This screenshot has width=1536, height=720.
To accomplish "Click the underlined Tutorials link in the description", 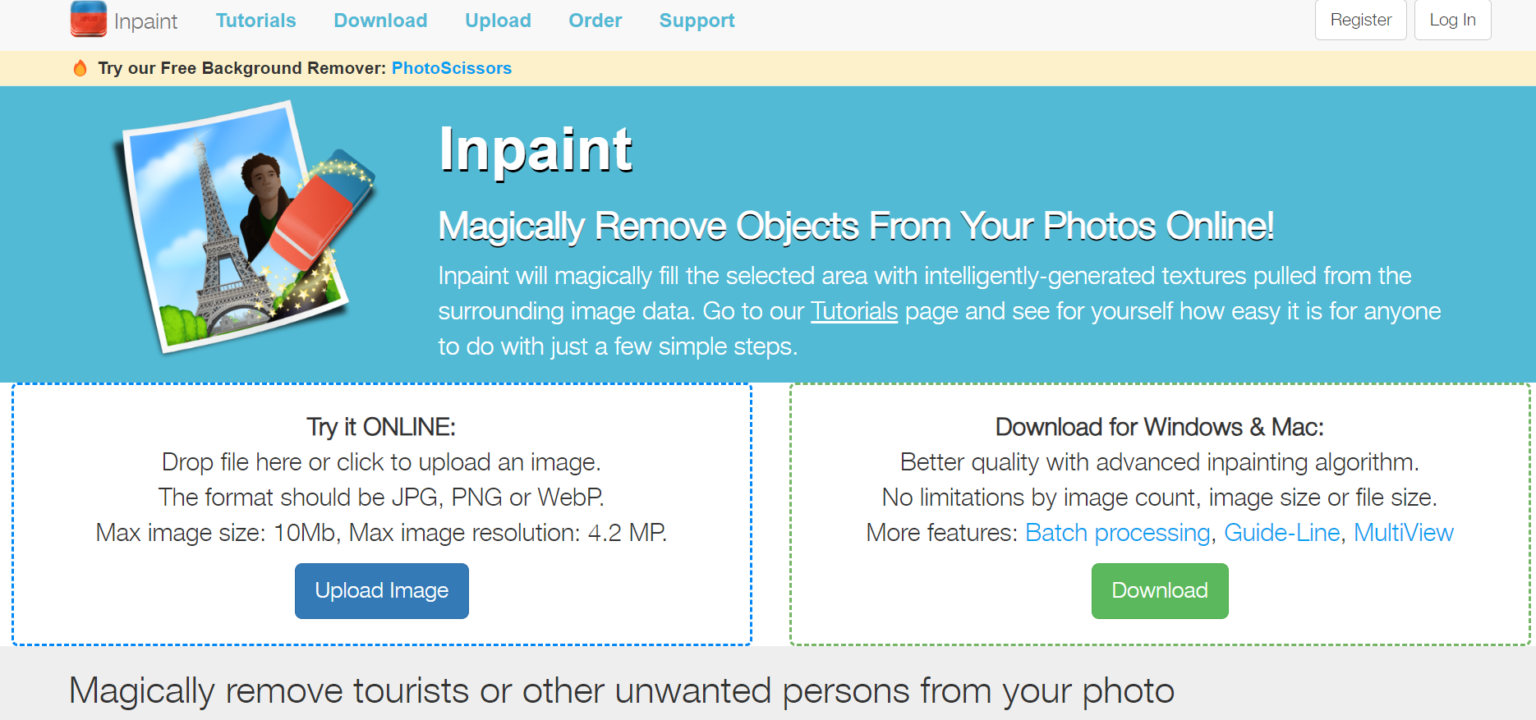I will point(854,311).
